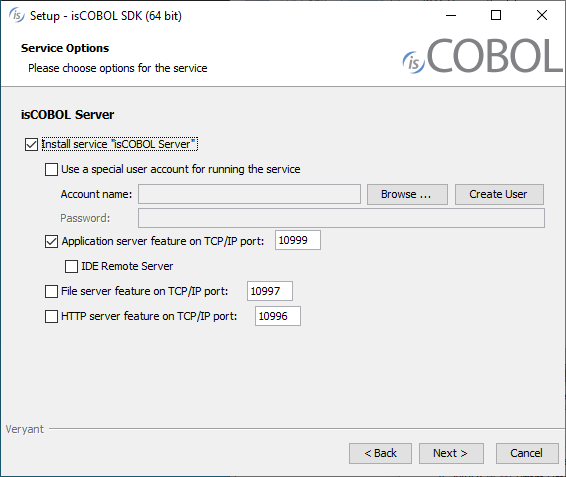Enable HTTP server feature on TCP/IP port
This screenshot has width=566, height=477.
pos(51,316)
